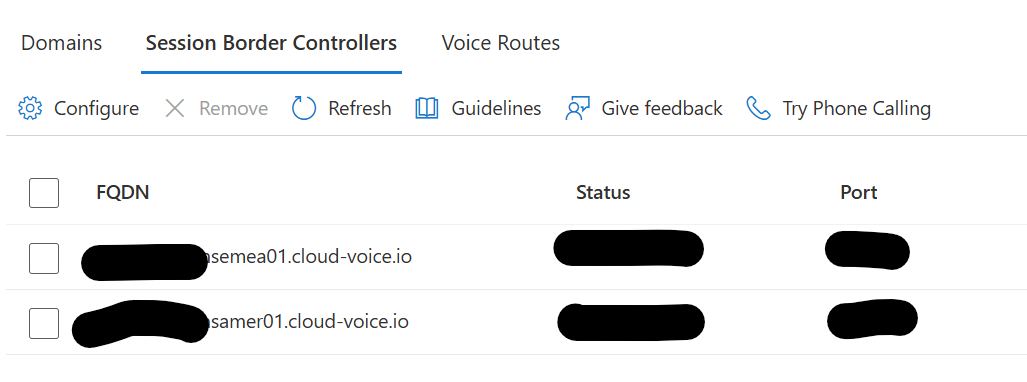Check the box for samer01.cloud-voice.io row
This screenshot has height=382, width=1027.
point(44,323)
